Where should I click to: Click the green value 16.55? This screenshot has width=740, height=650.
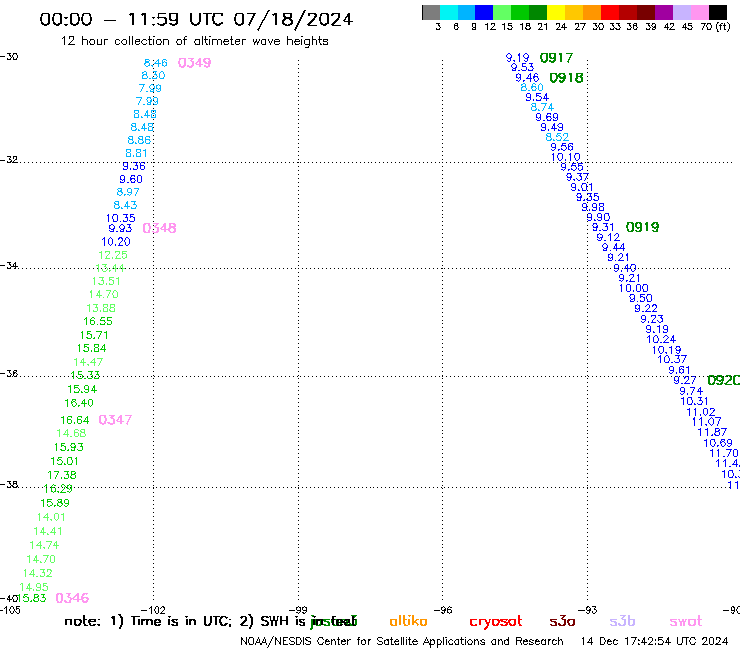tap(98, 321)
